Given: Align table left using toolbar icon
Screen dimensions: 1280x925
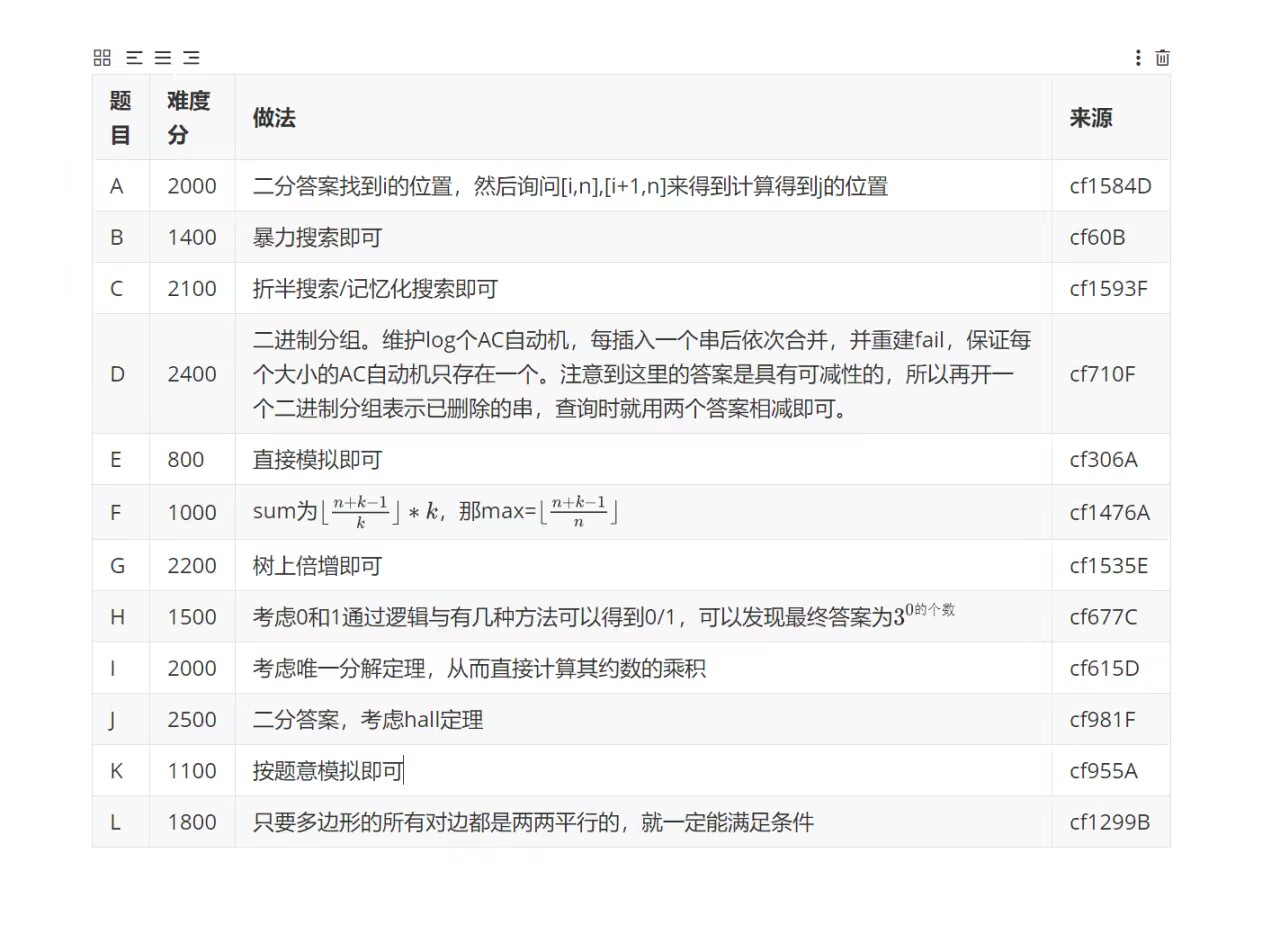Looking at the screenshot, I should (x=134, y=58).
